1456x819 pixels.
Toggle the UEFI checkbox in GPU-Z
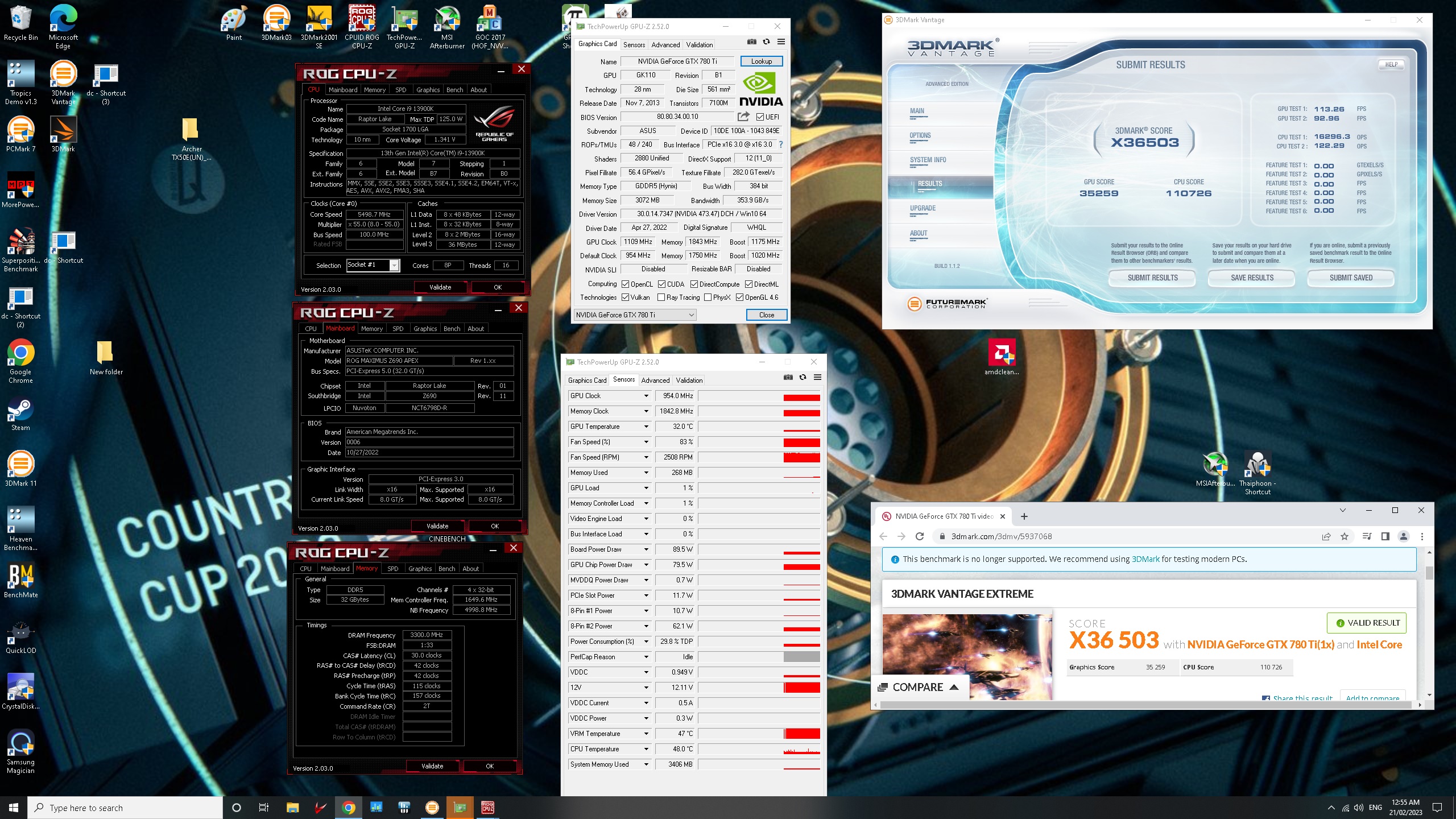[760, 117]
